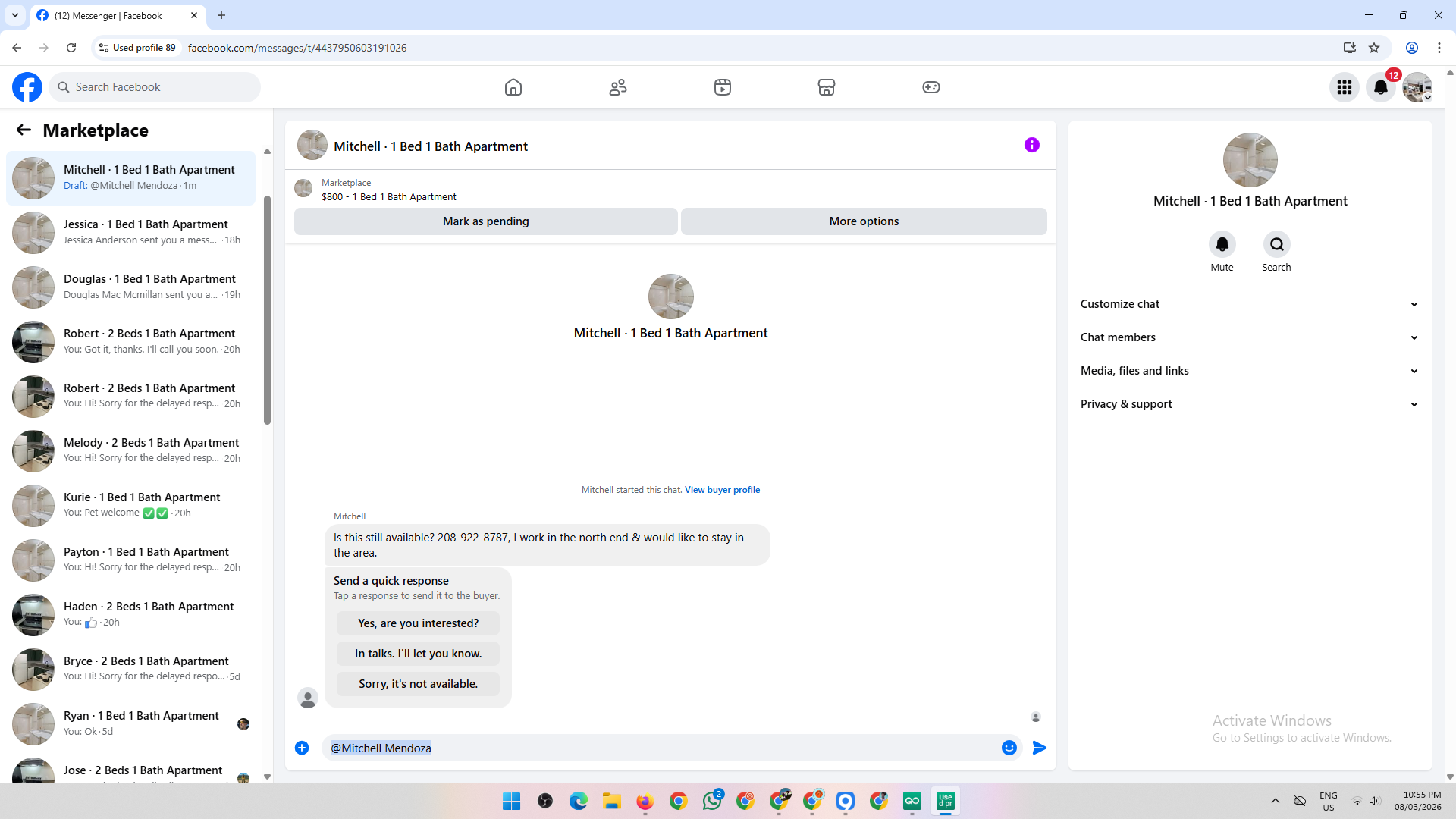Click the blue send message arrow
1456x819 pixels.
pos(1040,748)
